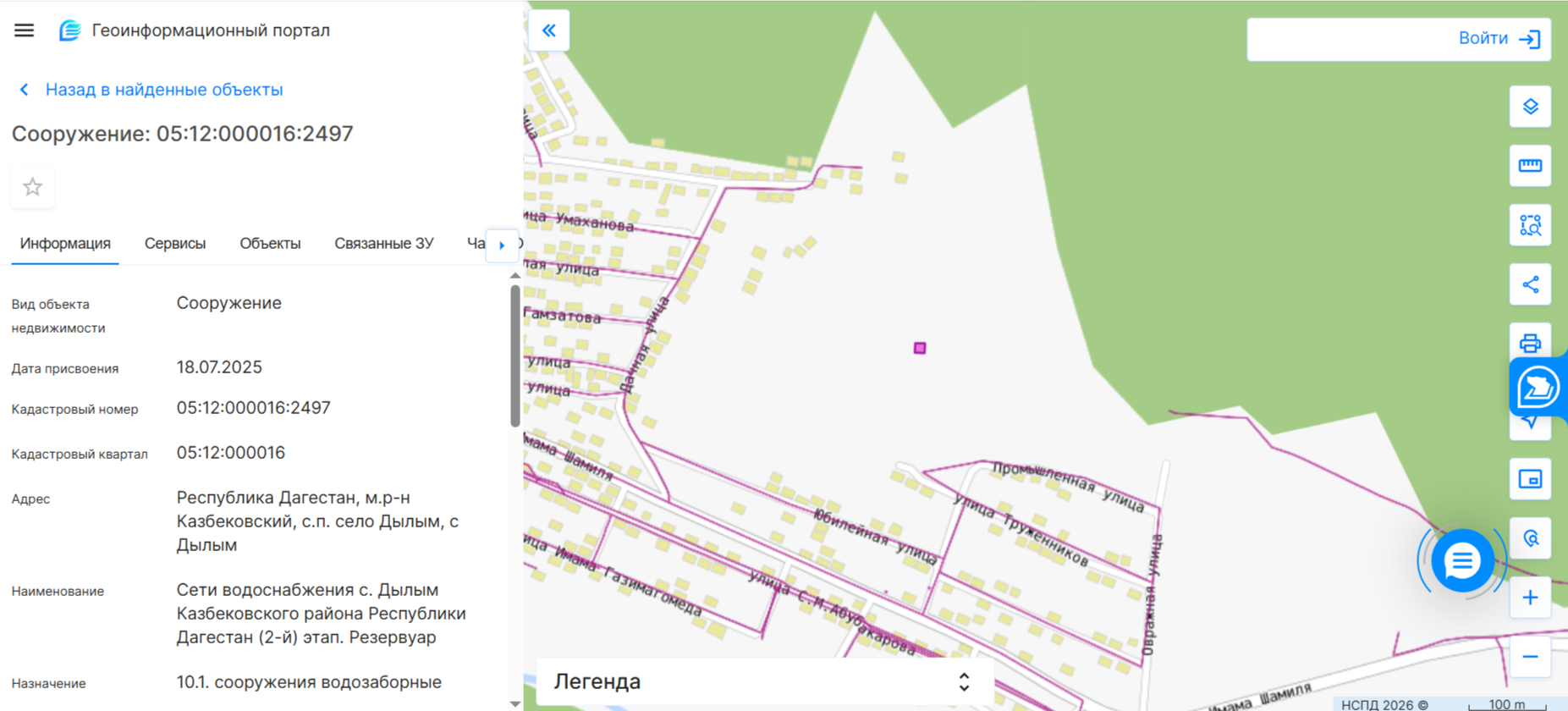Viewport: 1568px width, 711px height.
Task: Share the current map view
Action: (x=1530, y=284)
